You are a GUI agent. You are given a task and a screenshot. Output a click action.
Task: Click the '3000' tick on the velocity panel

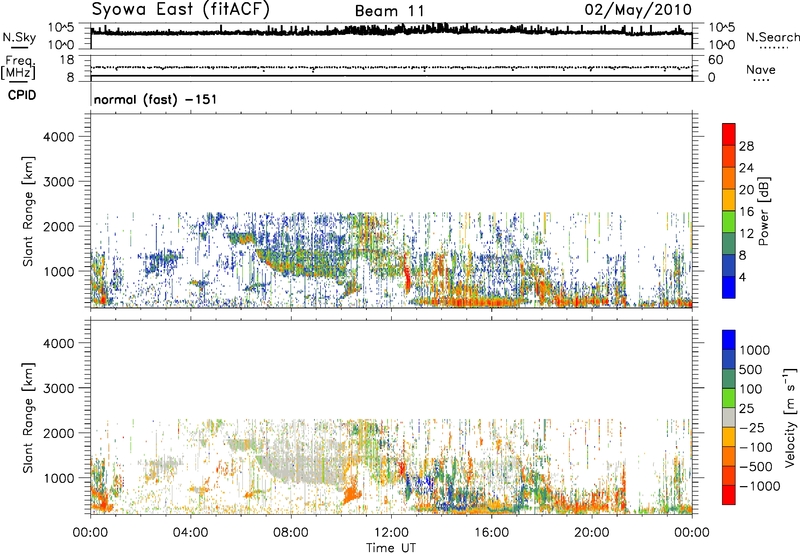point(59,388)
